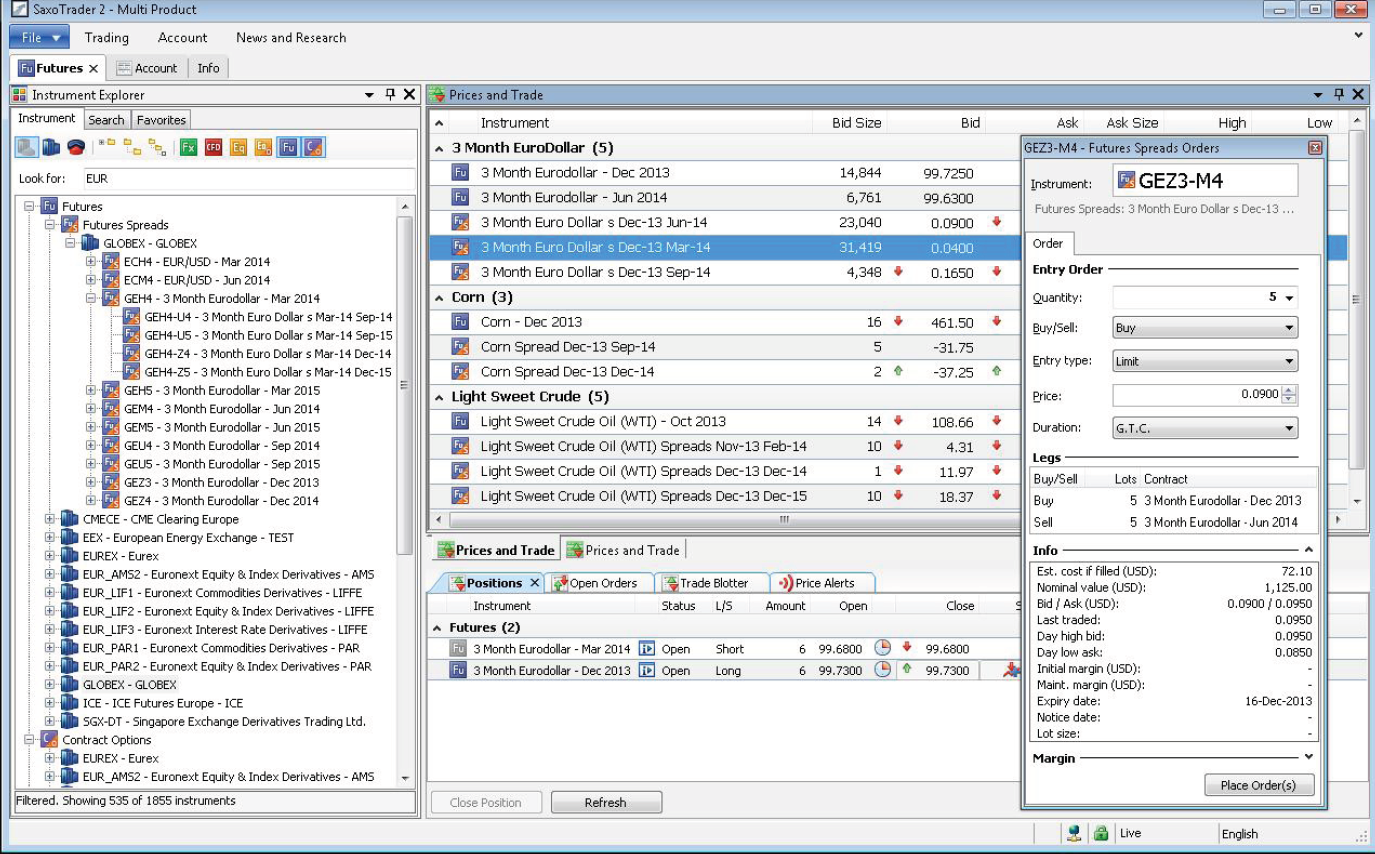
Task: Click the Place Order(s) button
Action: [1258, 785]
